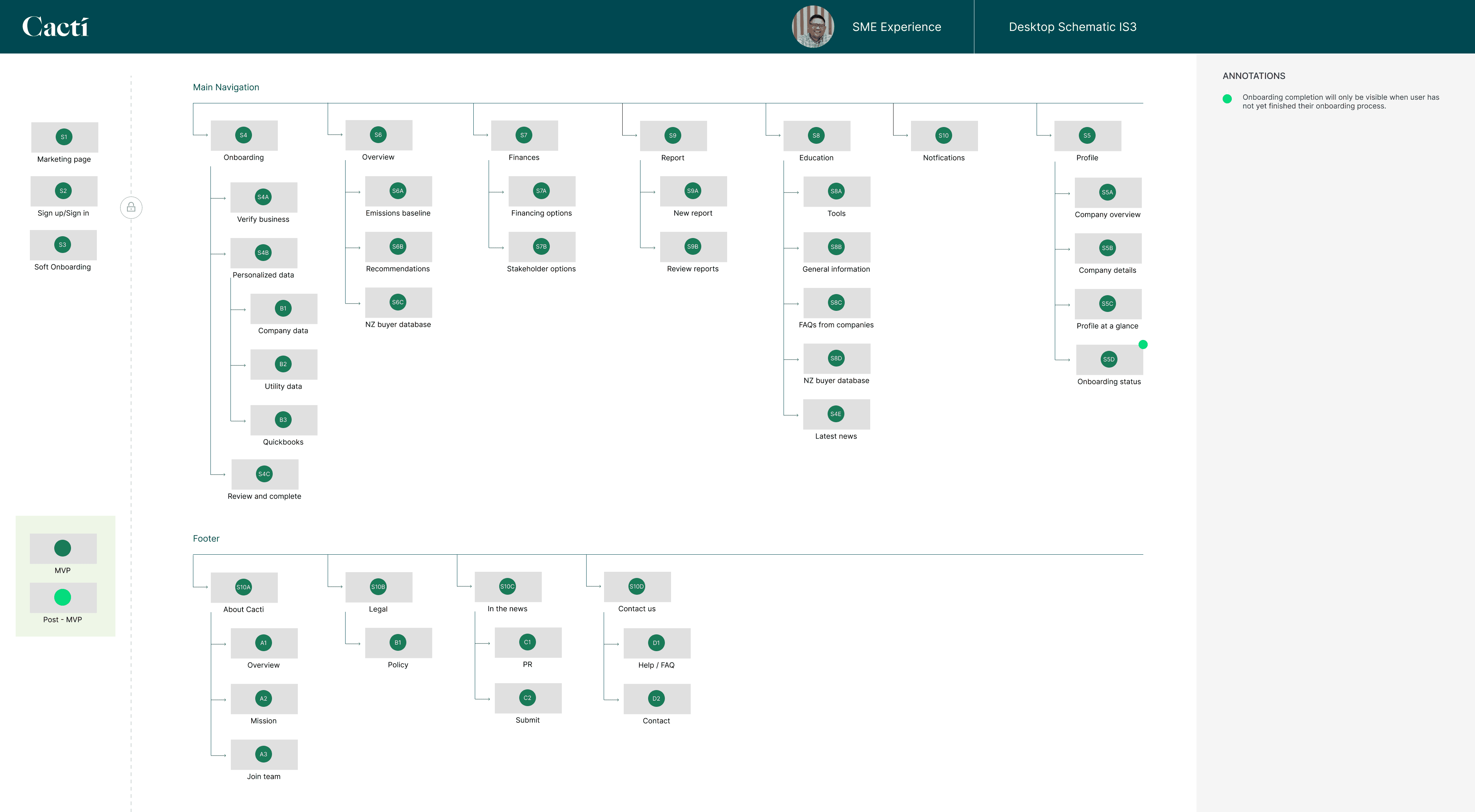The width and height of the screenshot is (1475, 812).
Task: Click the Stakeholder options label
Action: [x=542, y=269]
